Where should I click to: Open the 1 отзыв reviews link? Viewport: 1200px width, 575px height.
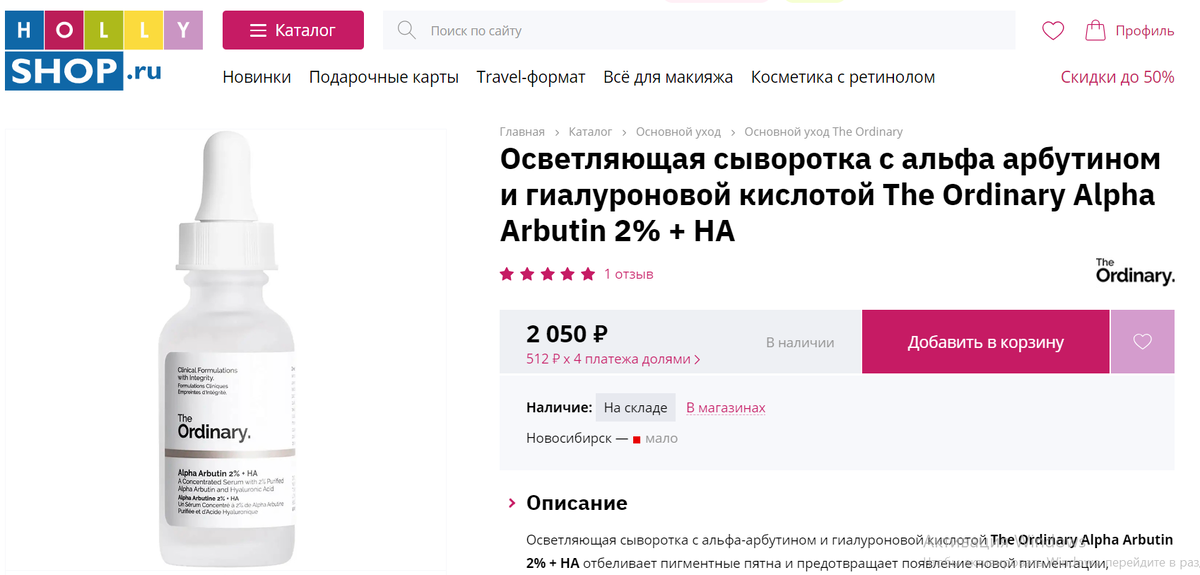click(x=628, y=274)
